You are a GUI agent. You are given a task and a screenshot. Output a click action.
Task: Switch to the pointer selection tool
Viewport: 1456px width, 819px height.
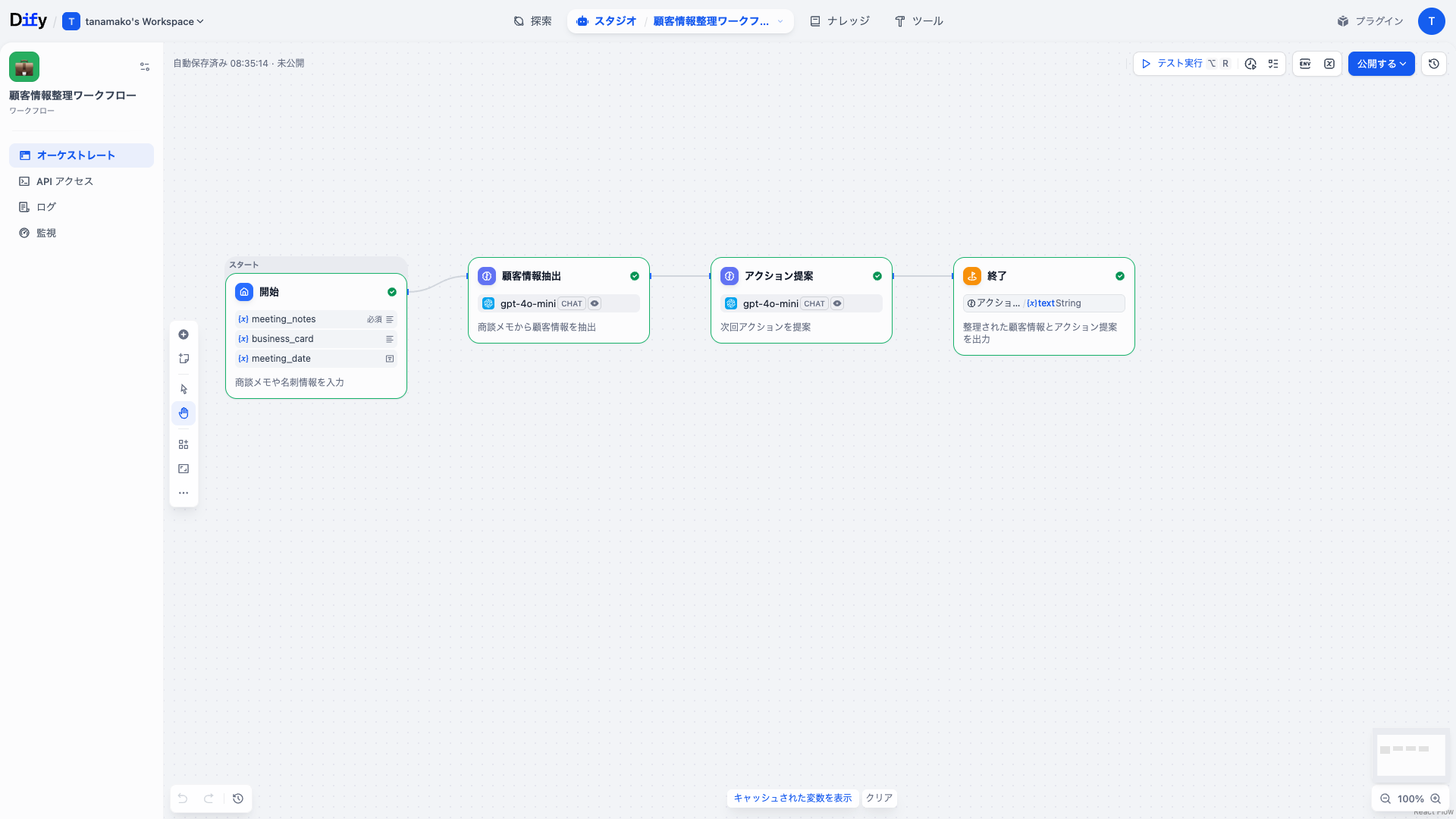click(x=184, y=388)
